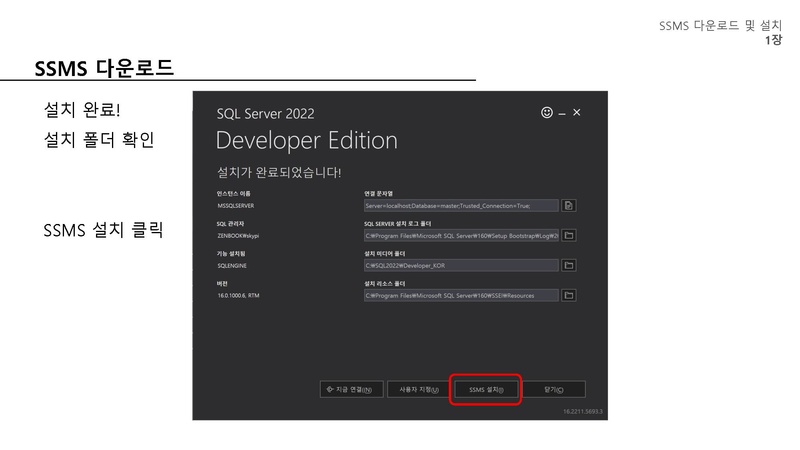
Task: Click the 16.0.1000.6 RTM version text
Action: [238, 296]
